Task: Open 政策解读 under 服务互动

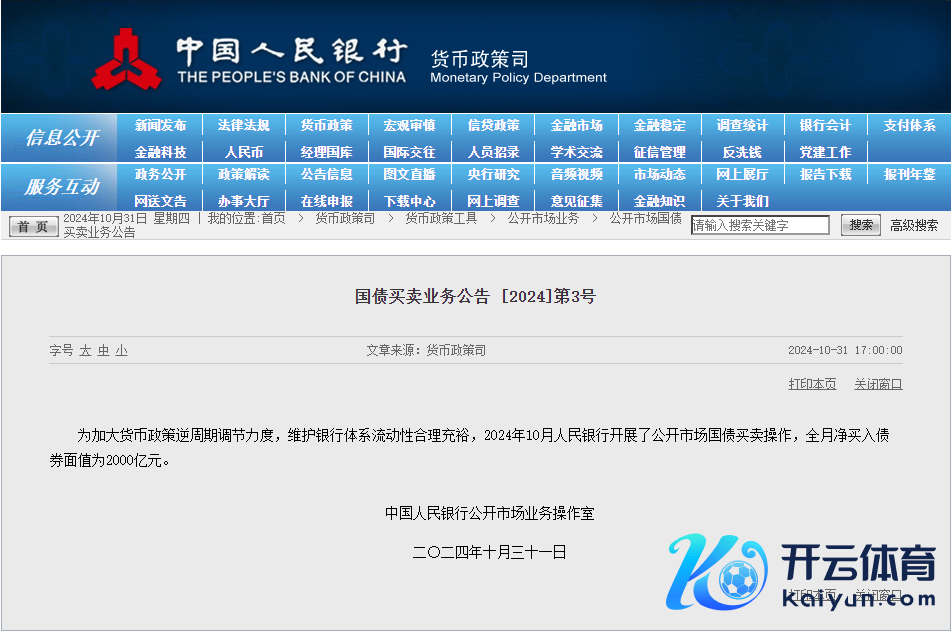Action: click(x=243, y=175)
